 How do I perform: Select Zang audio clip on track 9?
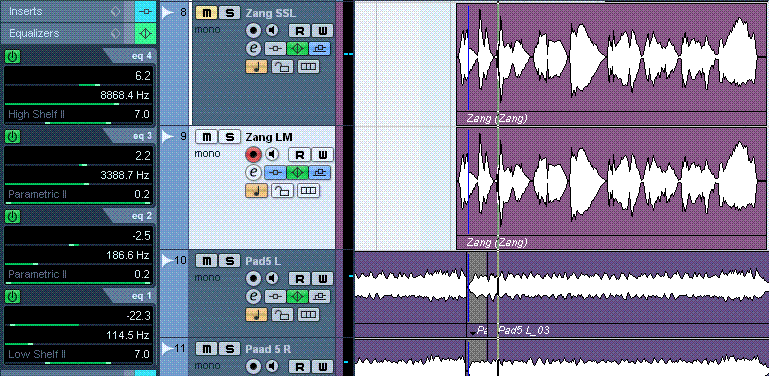coord(612,189)
